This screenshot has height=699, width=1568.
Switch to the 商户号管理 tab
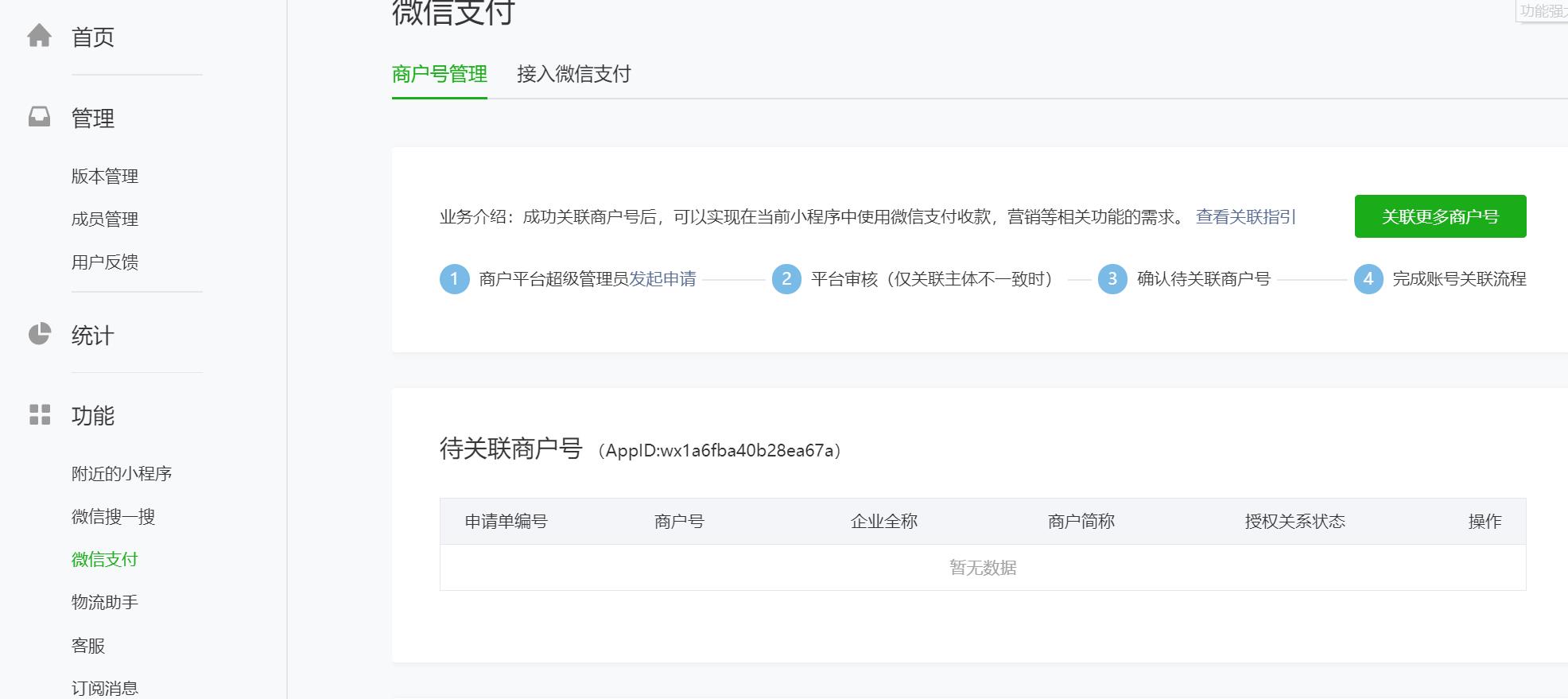coord(440,74)
